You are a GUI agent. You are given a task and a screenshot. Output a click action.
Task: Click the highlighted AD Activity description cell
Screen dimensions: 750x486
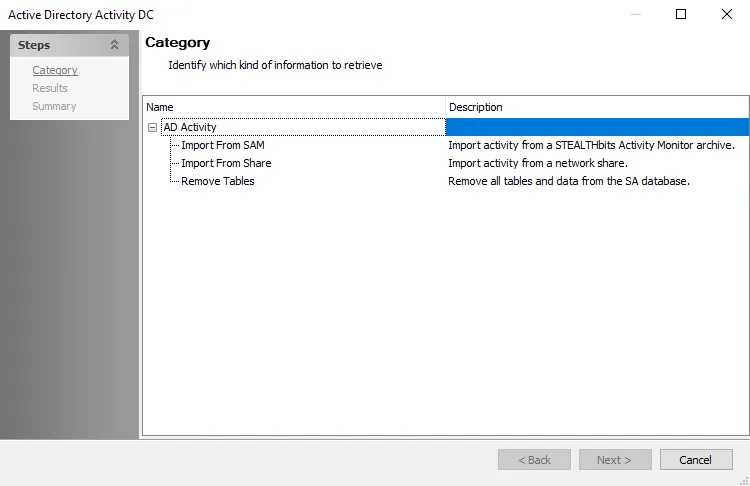click(x=597, y=127)
